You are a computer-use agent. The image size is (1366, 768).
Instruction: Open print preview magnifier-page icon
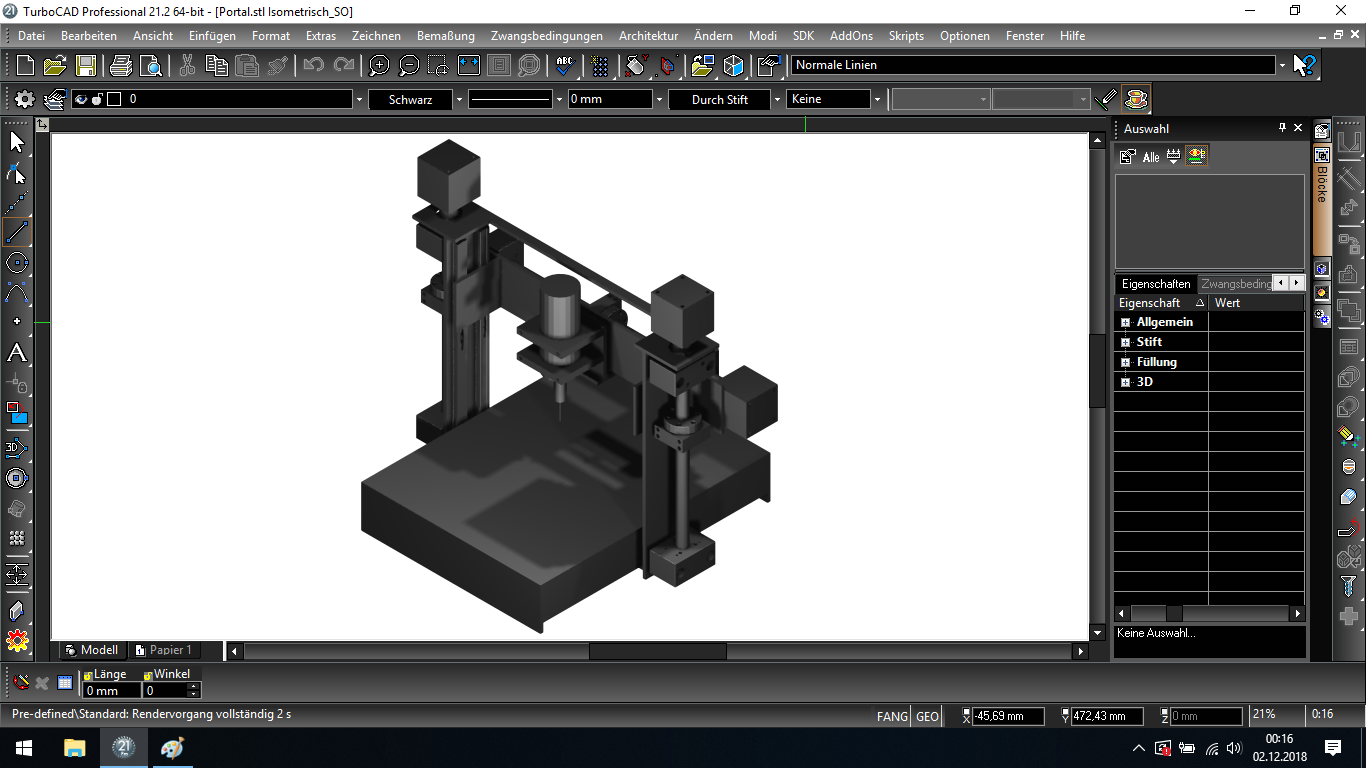pos(151,66)
